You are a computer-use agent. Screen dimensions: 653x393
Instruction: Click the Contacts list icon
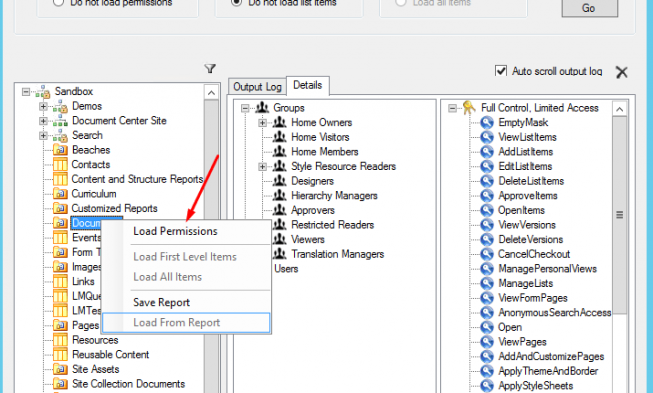click(x=60, y=165)
